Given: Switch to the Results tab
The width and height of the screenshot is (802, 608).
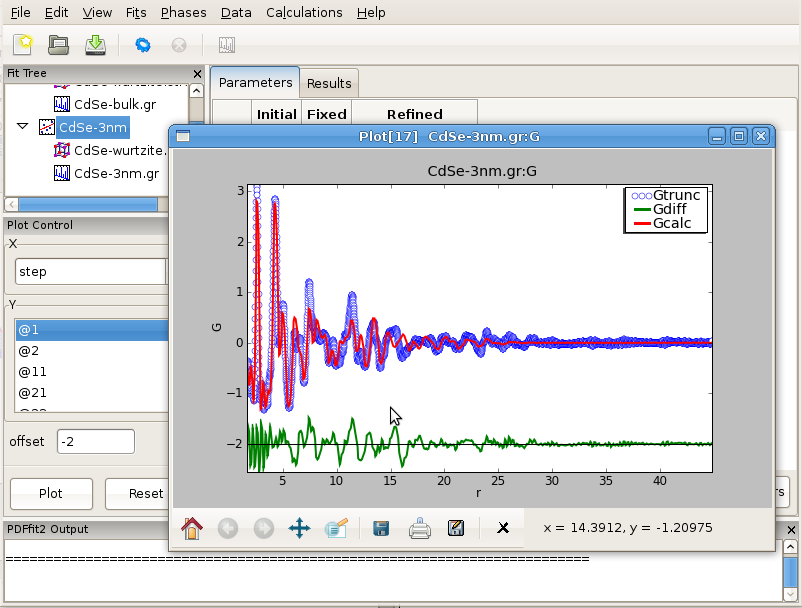Looking at the screenshot, I should pos(329,83).
